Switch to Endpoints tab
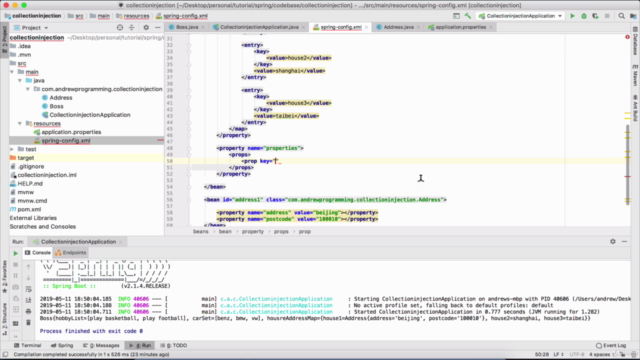This screenshot has width=640, height=360. click(x=71, y=253)
